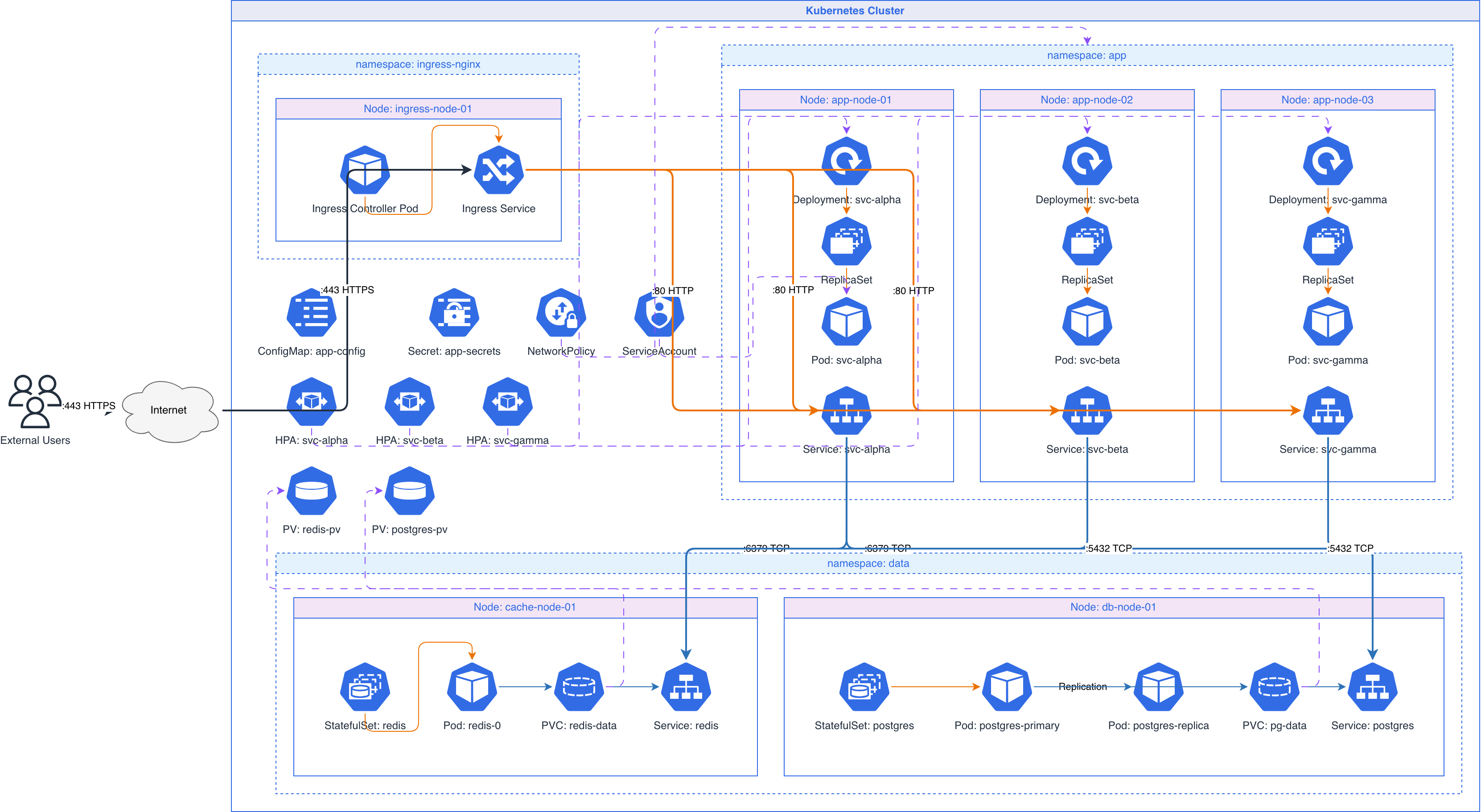Click the Ingress Service icon
Viewport: 1481px width, 812px height.
pos(498,170)
